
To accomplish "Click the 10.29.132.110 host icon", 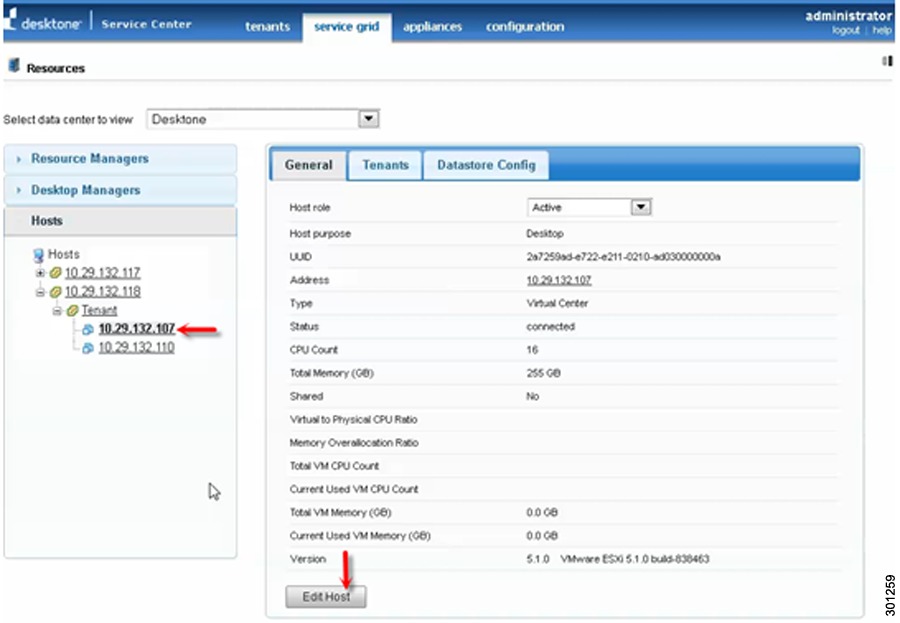I will [x=88, y=348].
